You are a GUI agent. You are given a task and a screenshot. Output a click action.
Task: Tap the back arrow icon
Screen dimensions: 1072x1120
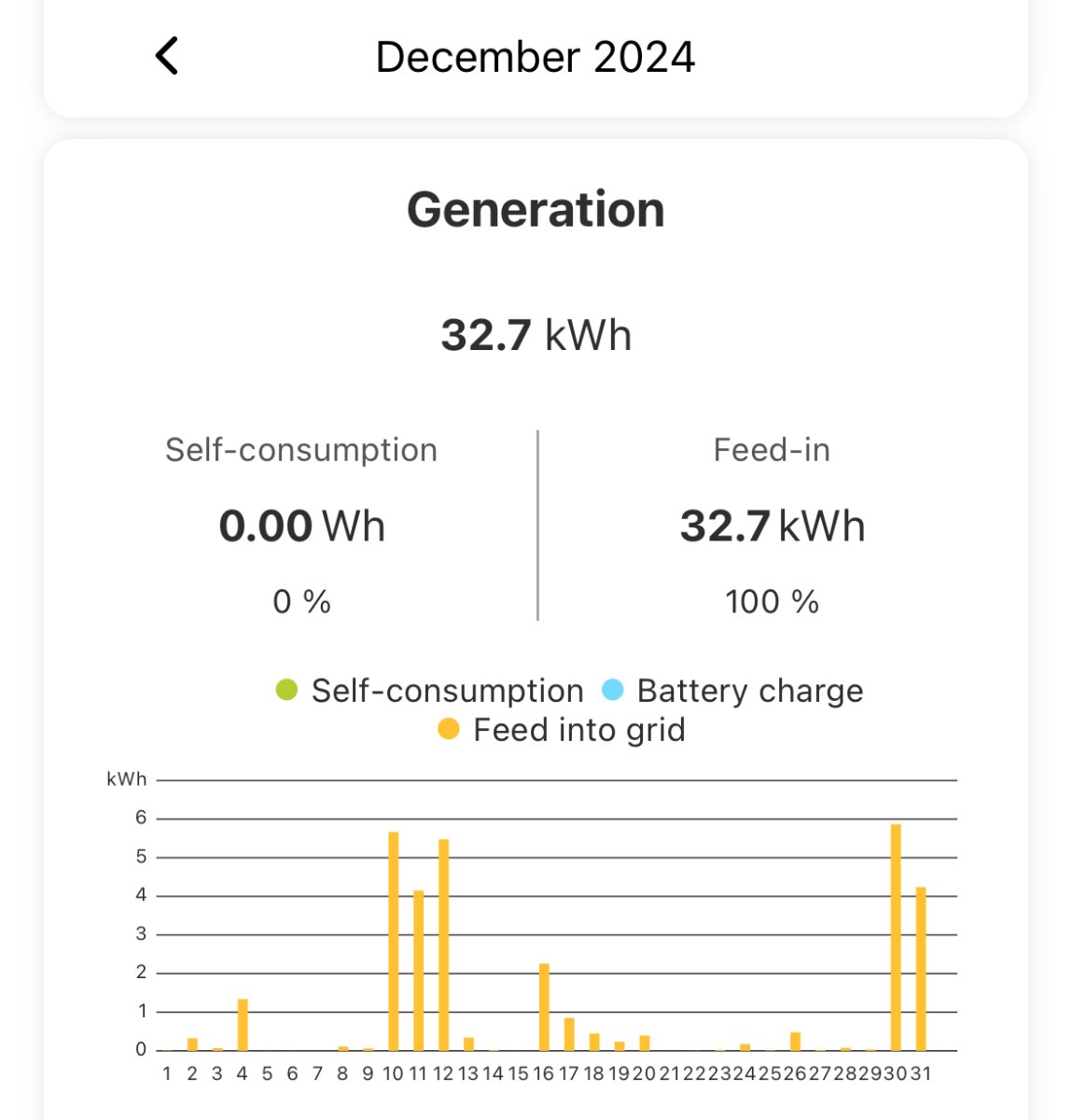[x=167, y=56]
